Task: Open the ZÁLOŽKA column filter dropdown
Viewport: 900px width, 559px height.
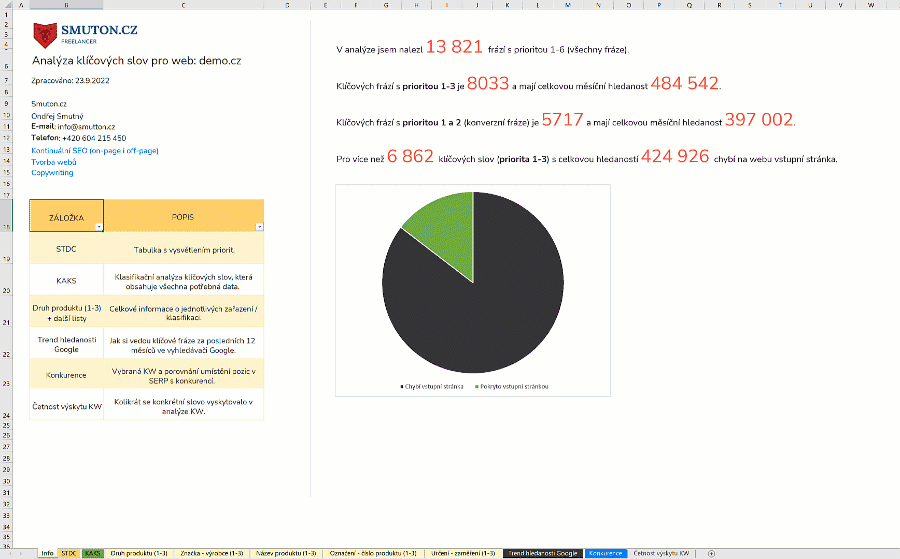Action: 99,227
